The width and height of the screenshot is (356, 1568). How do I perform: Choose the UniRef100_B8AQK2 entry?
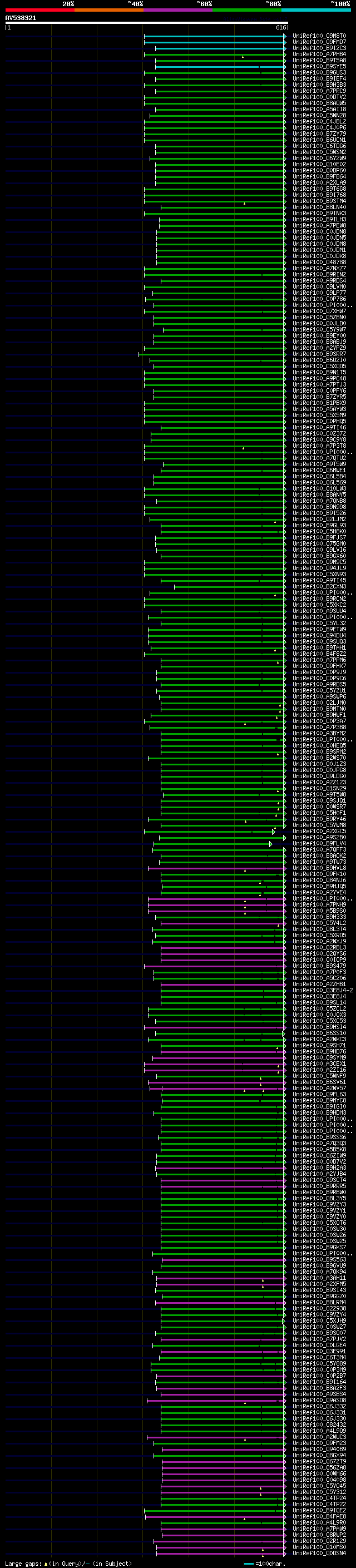point(319,856)
